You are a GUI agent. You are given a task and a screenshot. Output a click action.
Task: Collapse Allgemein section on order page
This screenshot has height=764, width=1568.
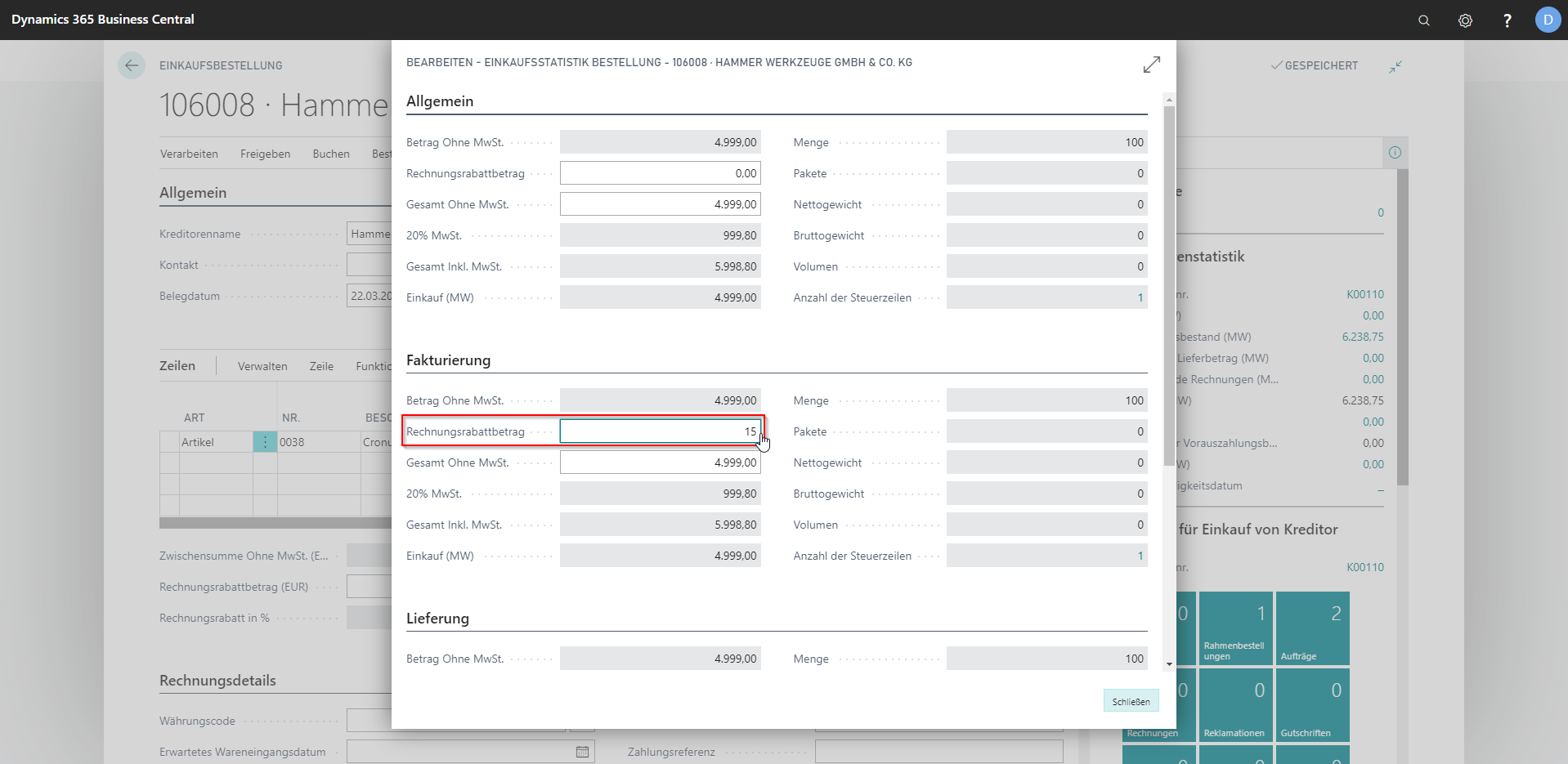[193, 193]
